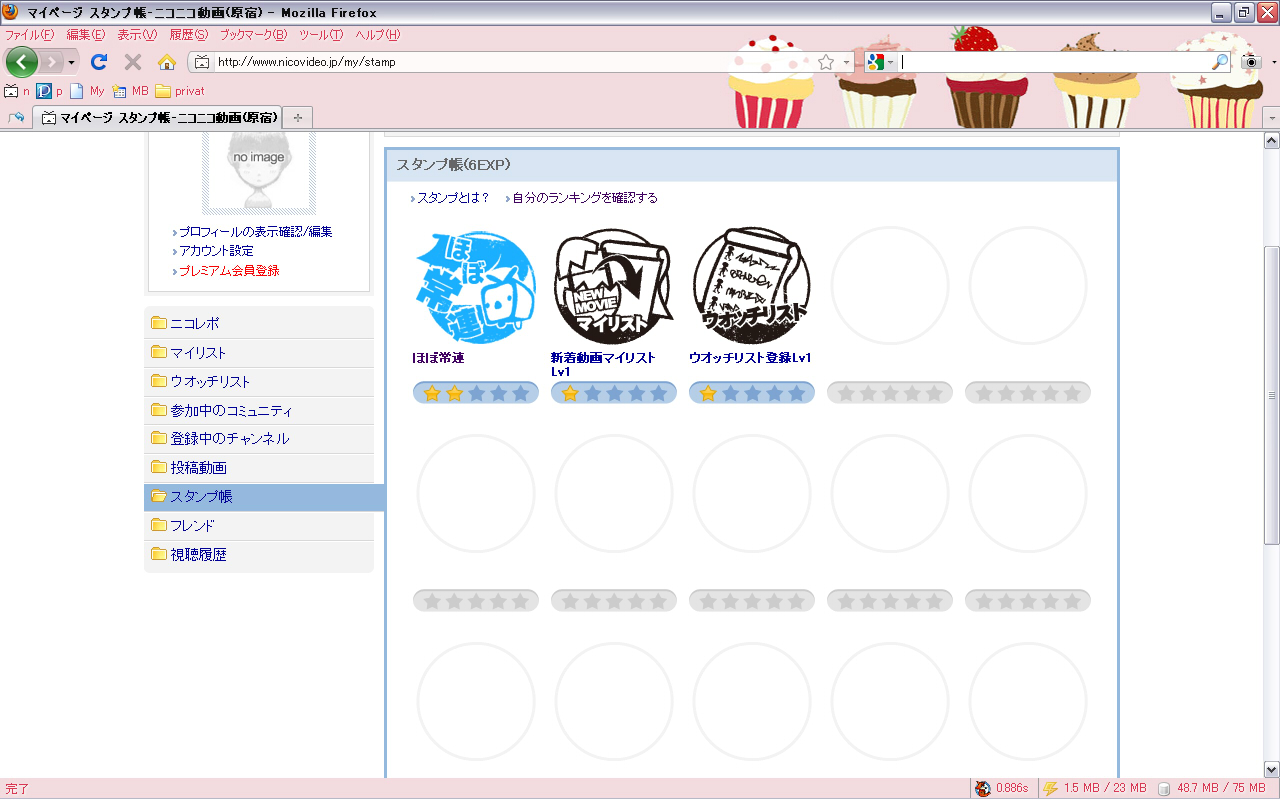Open プロフィールの表示確認/編集 link
This screenshot has height=800, width=1280.
[x=256, y=232]
